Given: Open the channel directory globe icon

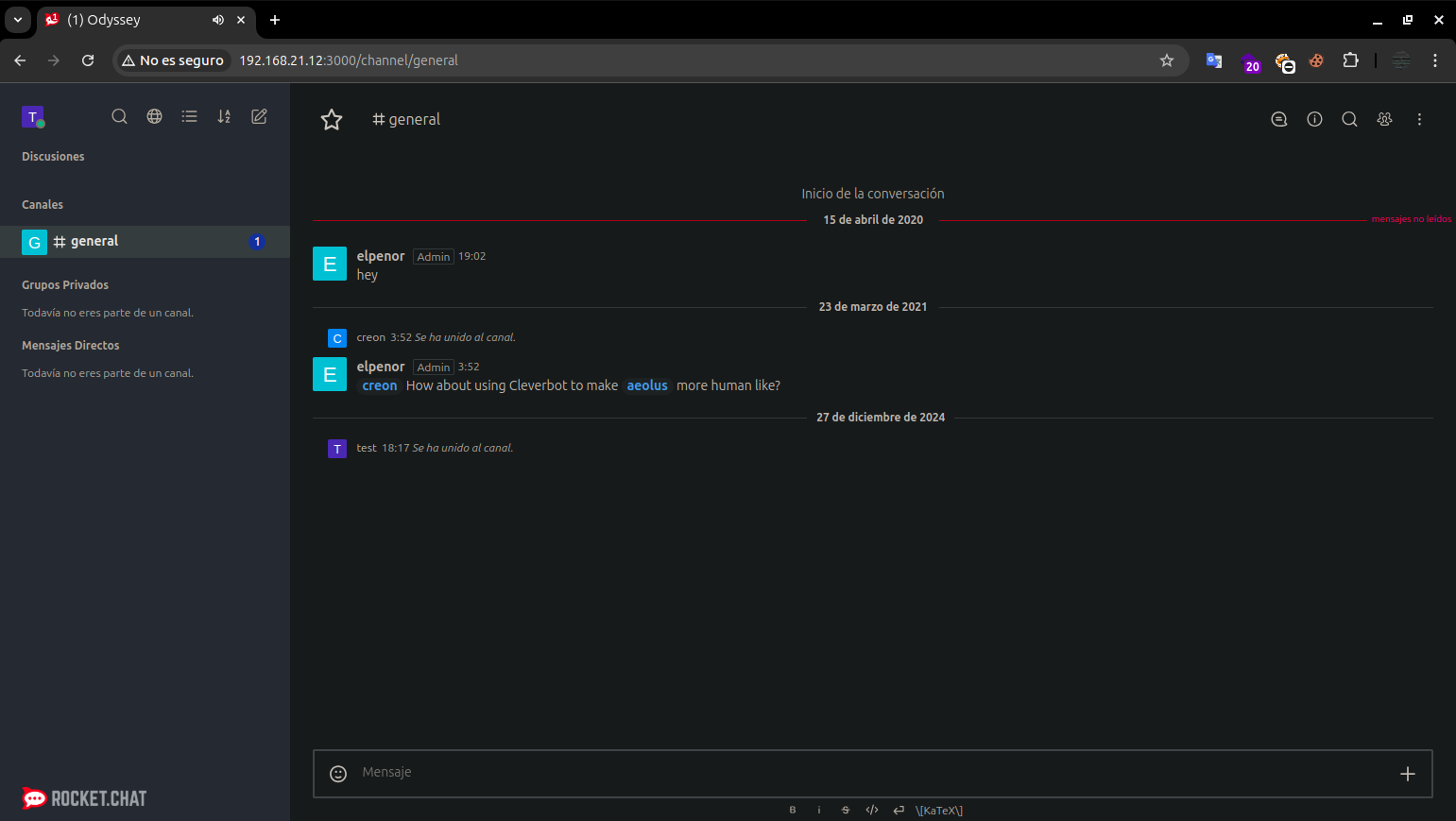Looking at the screenshot, I should (154, 116).
